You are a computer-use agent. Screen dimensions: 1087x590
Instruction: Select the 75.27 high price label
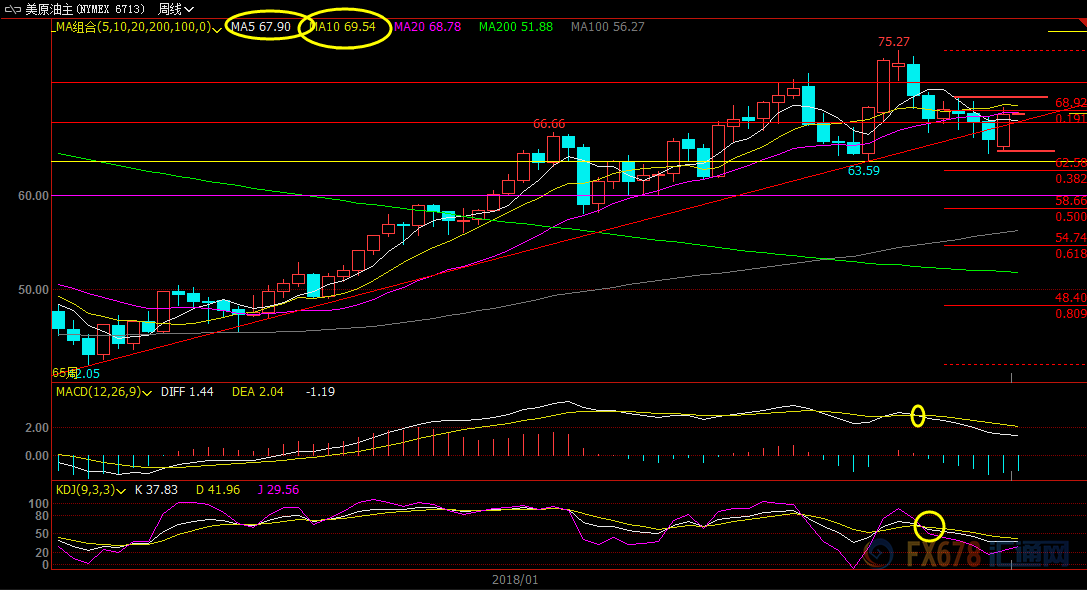tap(894, 42)
